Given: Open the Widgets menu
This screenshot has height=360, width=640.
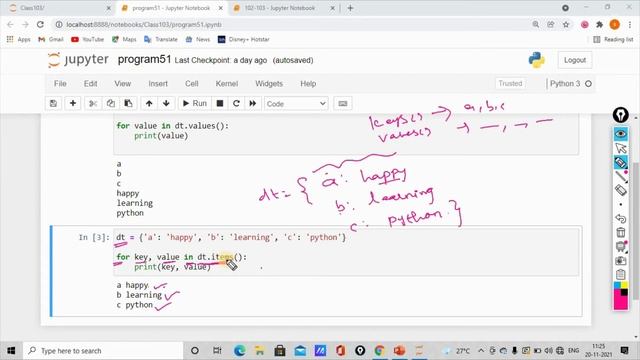Looking at the screenshot, I should pyautogui.click(x=269, y=84).
